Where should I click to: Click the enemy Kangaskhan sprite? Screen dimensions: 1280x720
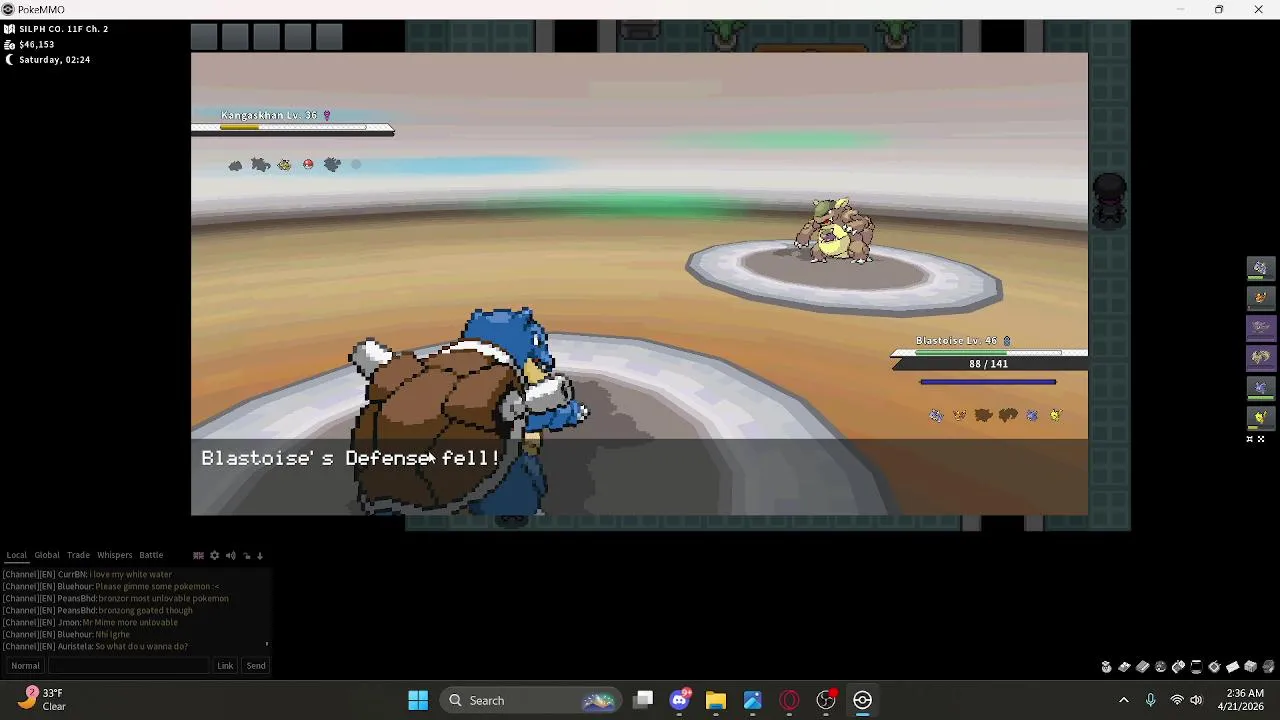coord(835,232)
